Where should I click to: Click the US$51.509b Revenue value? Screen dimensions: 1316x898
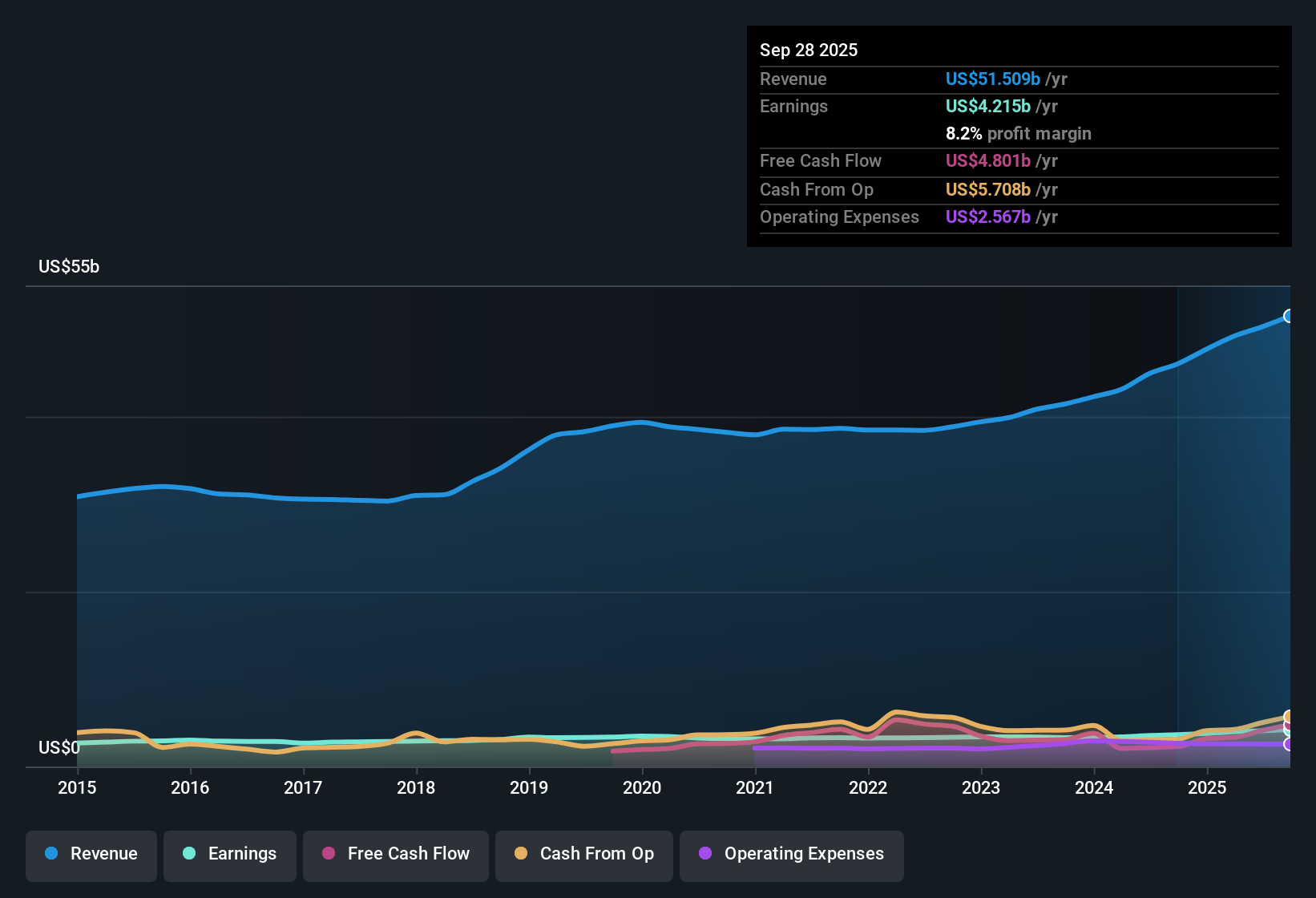[992, 79]
